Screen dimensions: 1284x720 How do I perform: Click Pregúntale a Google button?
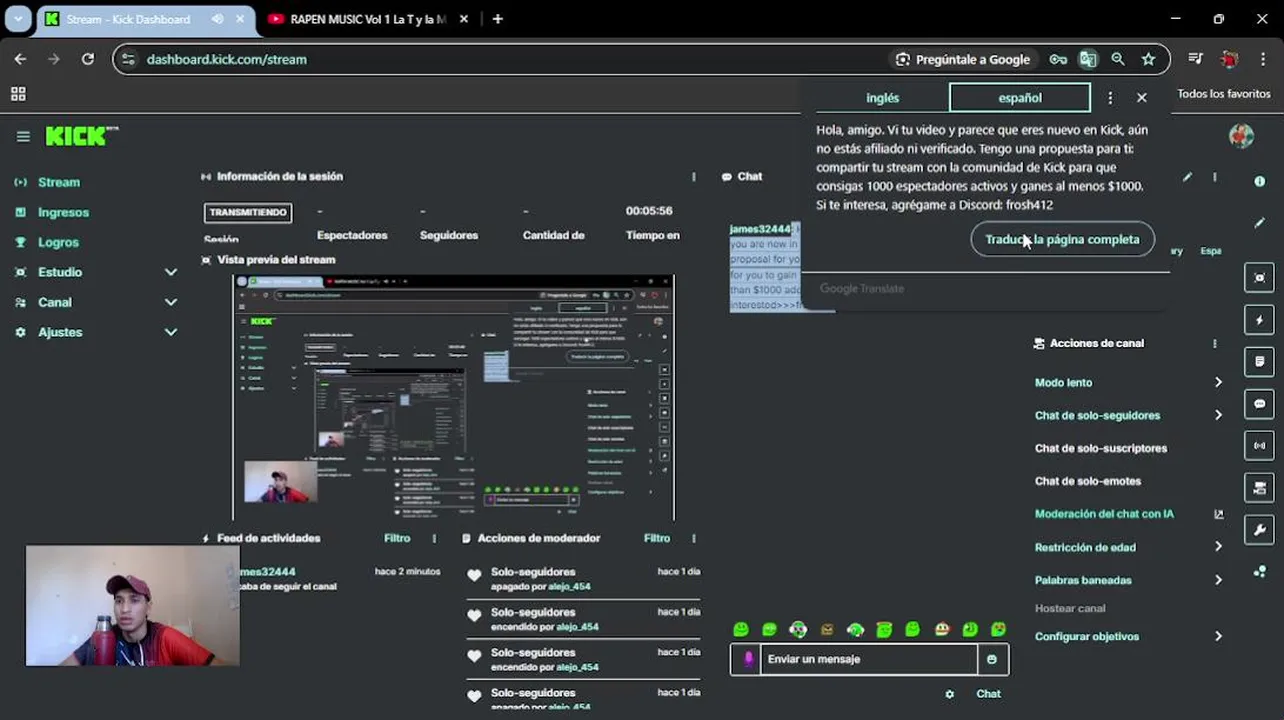[x=962, y=59]
